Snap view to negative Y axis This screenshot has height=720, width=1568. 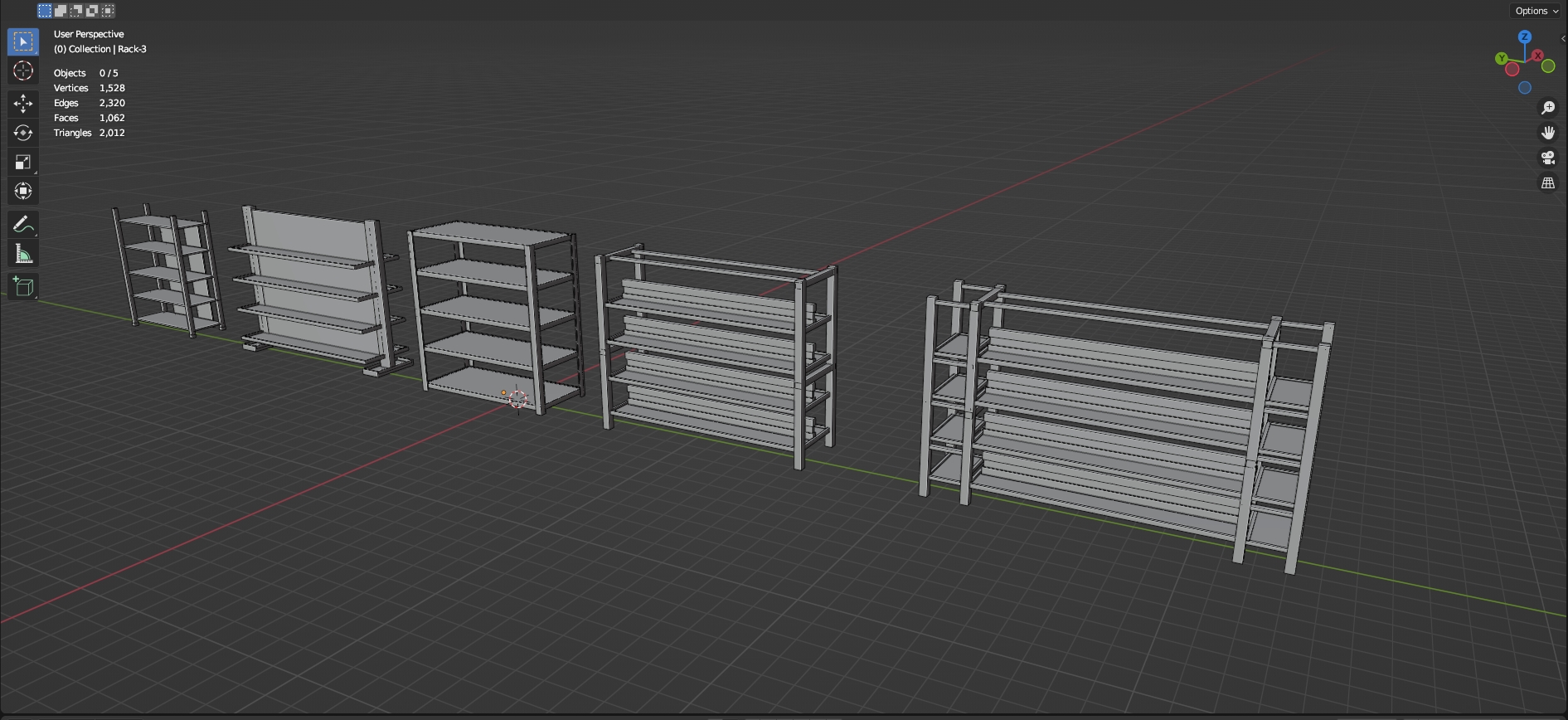[x=1548, y=66]
